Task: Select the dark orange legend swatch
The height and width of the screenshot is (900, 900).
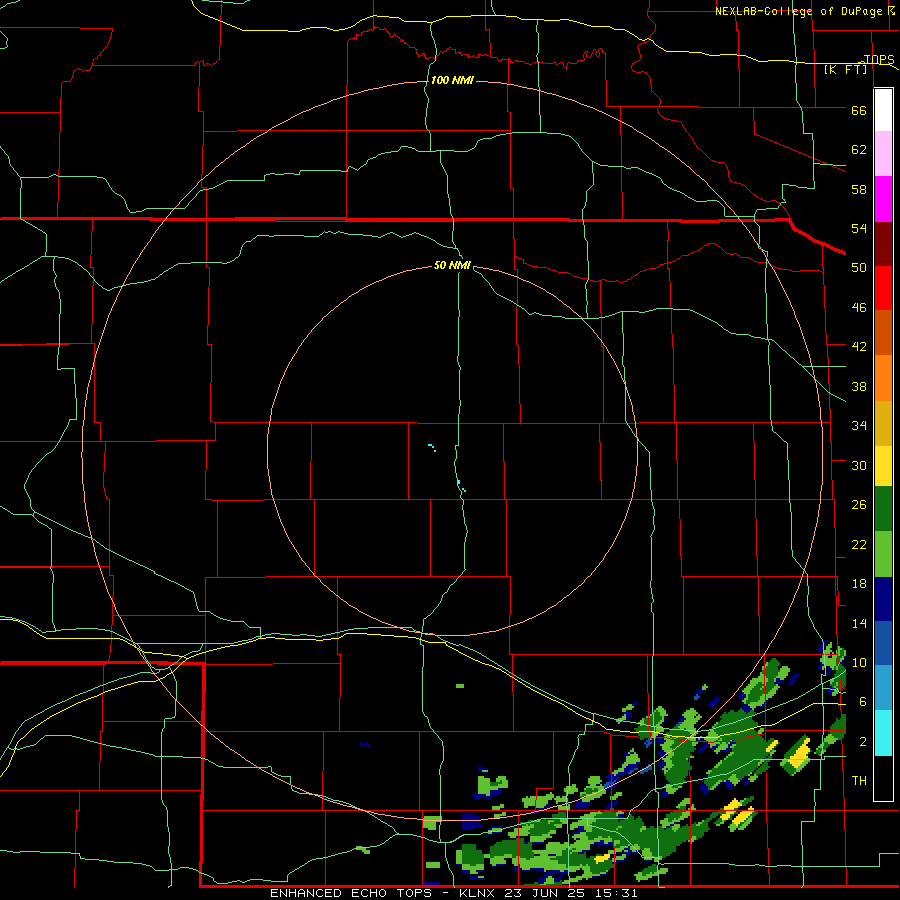Action: 883,332
